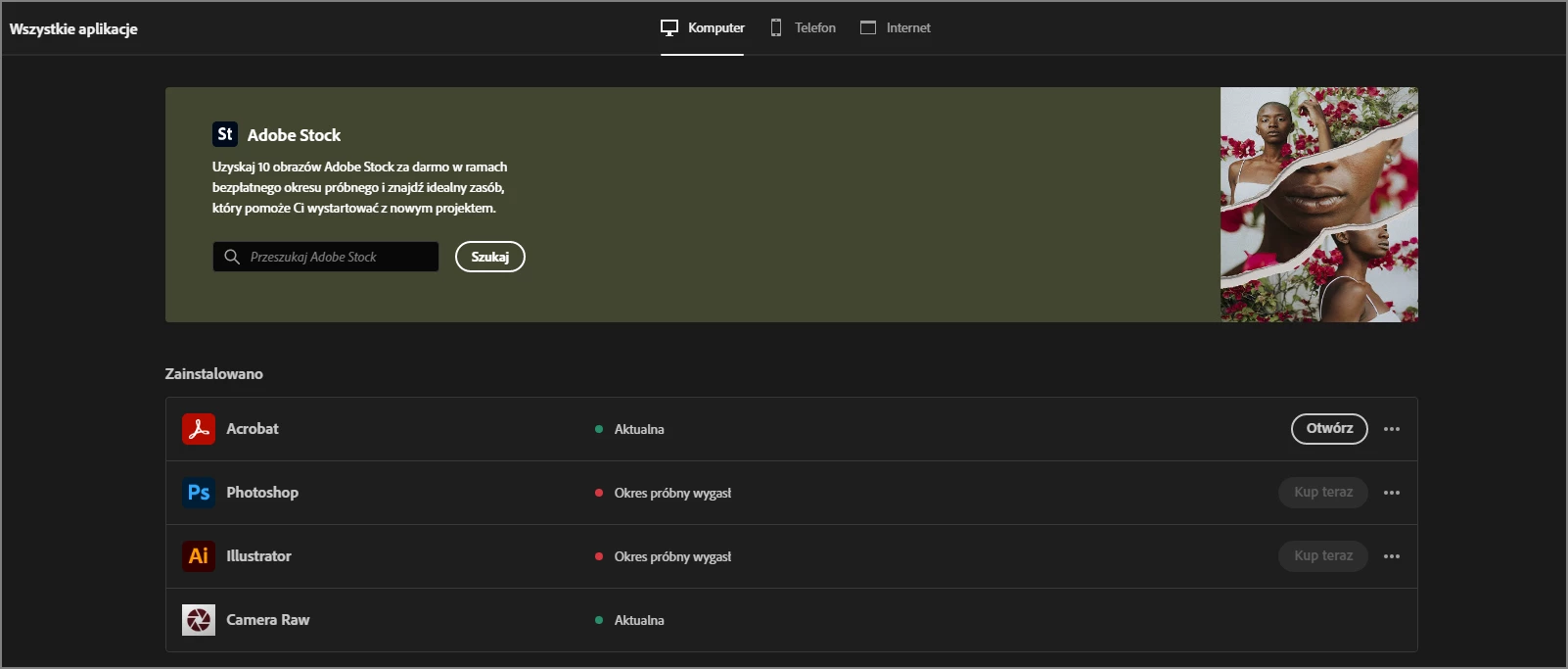Click the browser icon of Internet tab
The image size is (1568, 669).
point(868,27)
